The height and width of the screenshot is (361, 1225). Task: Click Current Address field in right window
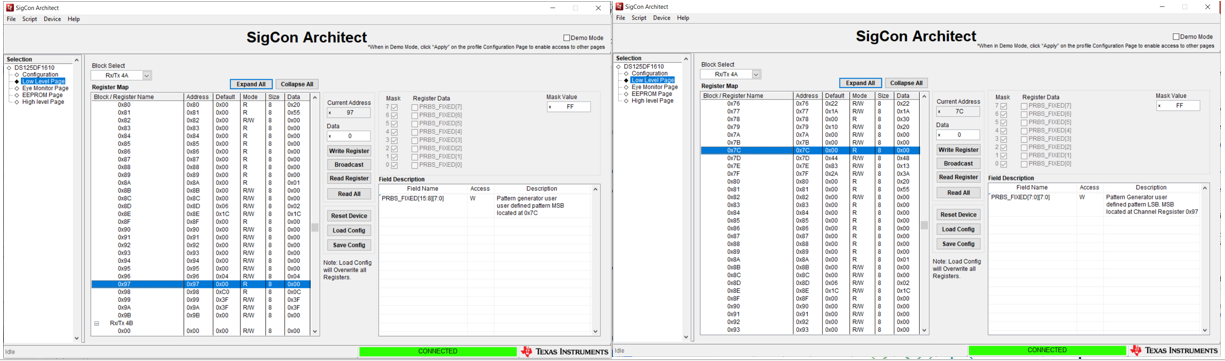click(958, 112)
